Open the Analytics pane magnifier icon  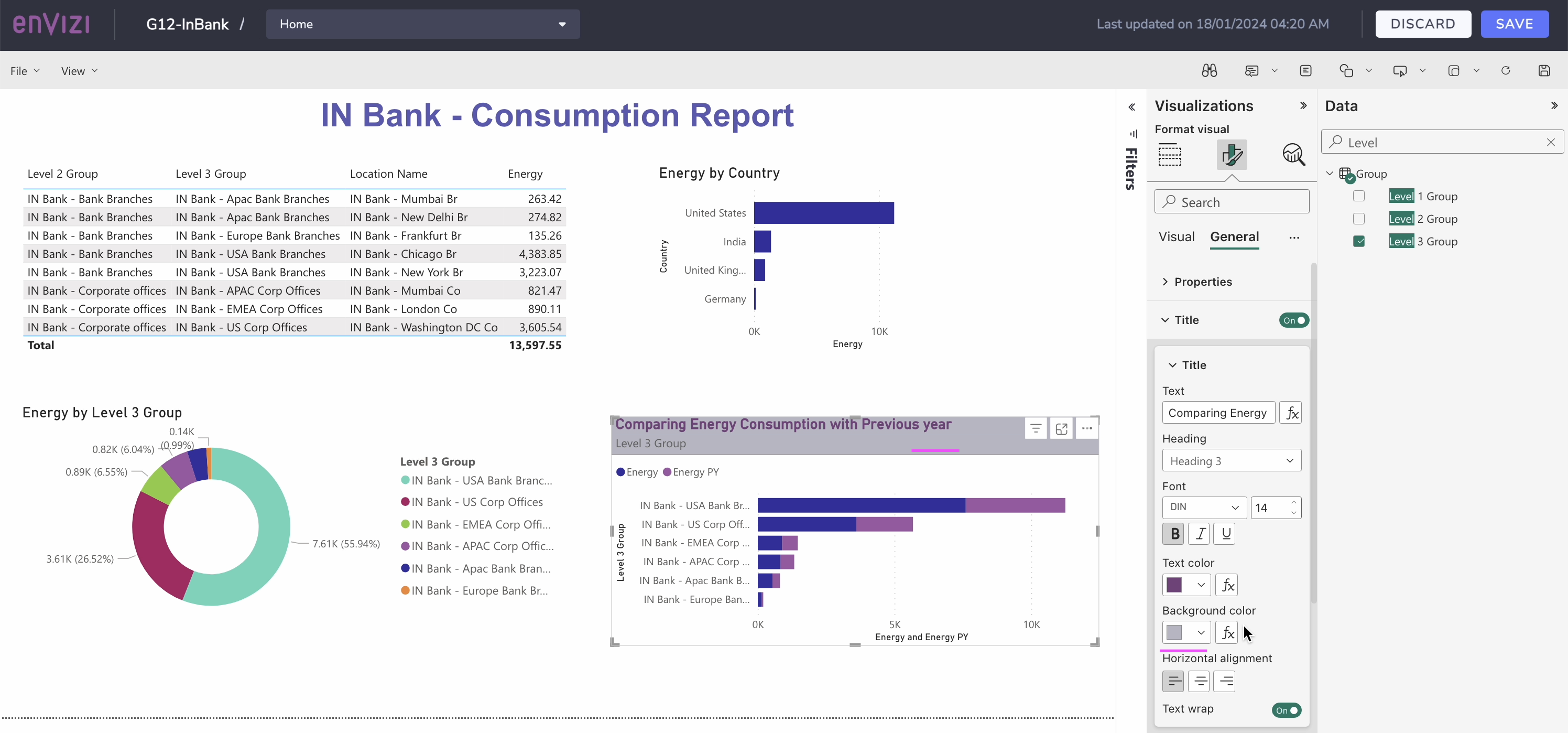1293,155
